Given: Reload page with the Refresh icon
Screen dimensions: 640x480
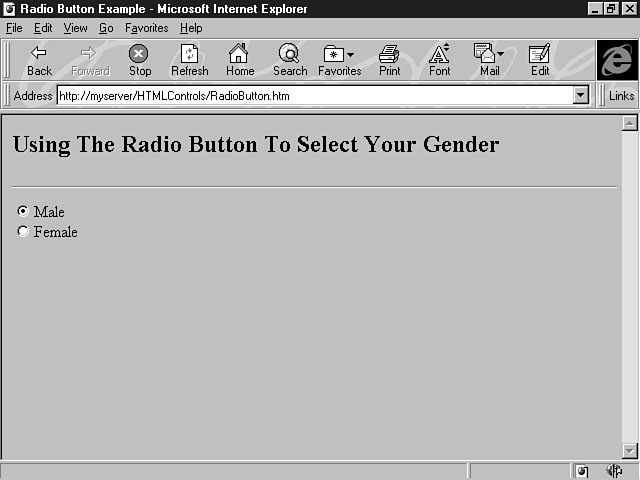Looking at the screenshot, I should point(189,54).
